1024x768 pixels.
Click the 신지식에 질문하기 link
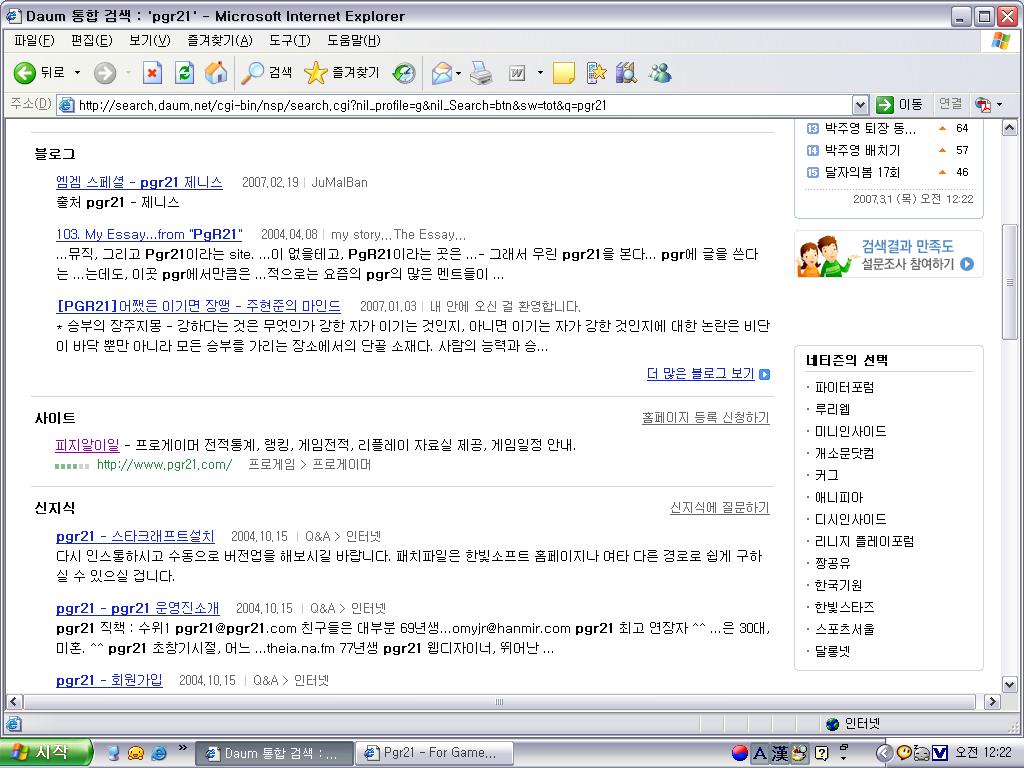point(720,507)
